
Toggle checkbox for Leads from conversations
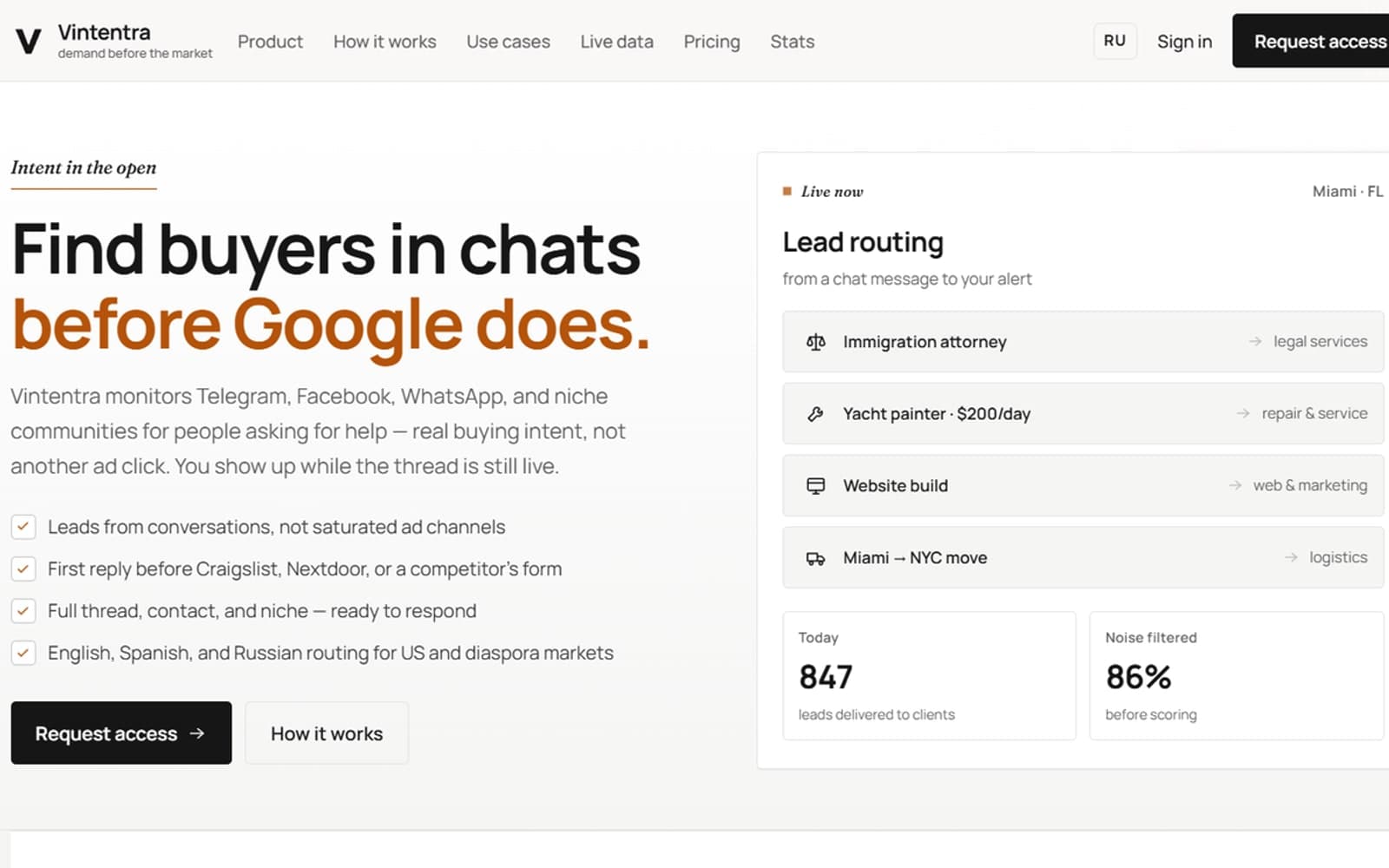[23, 527]
